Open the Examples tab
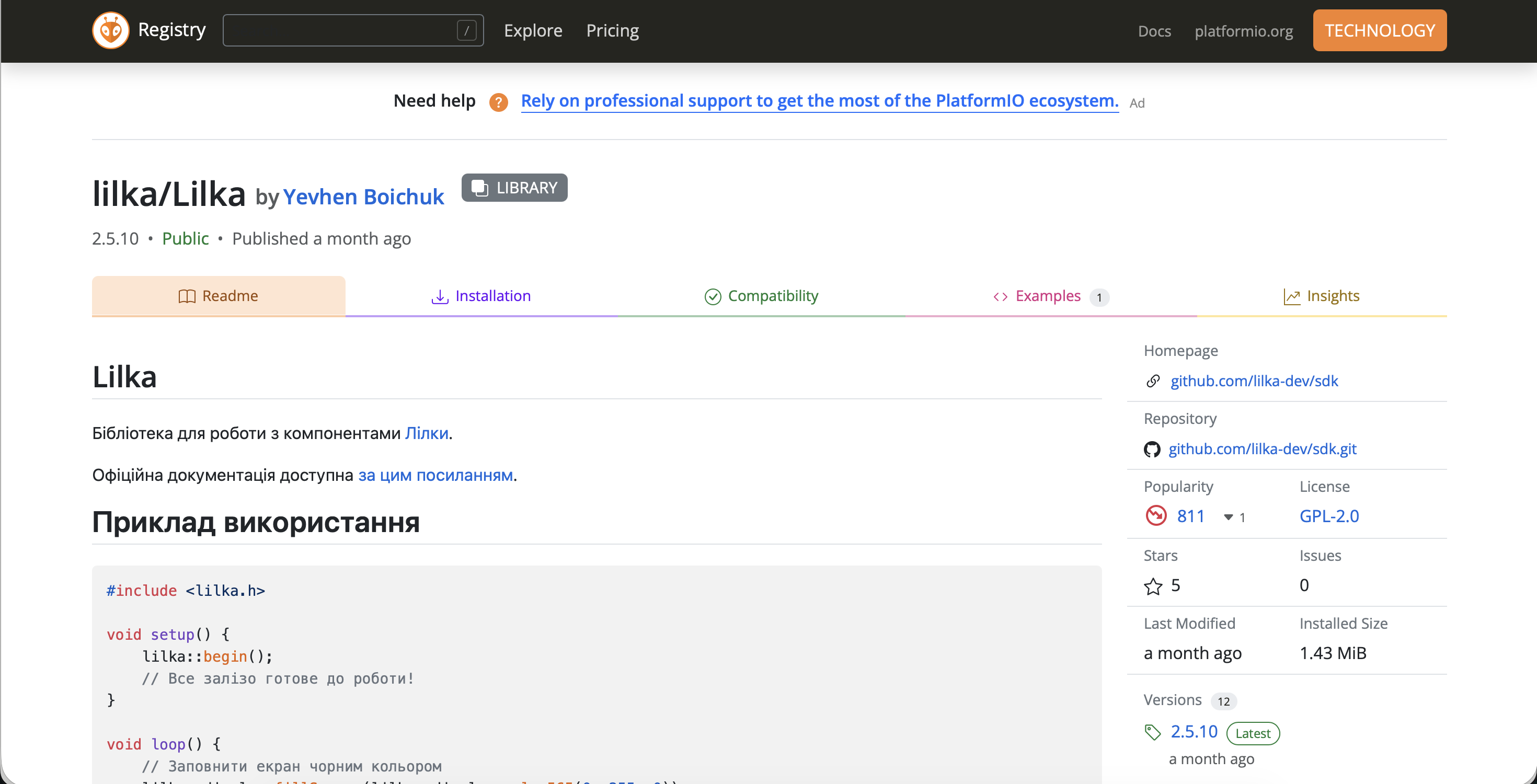 point(1051,296)
